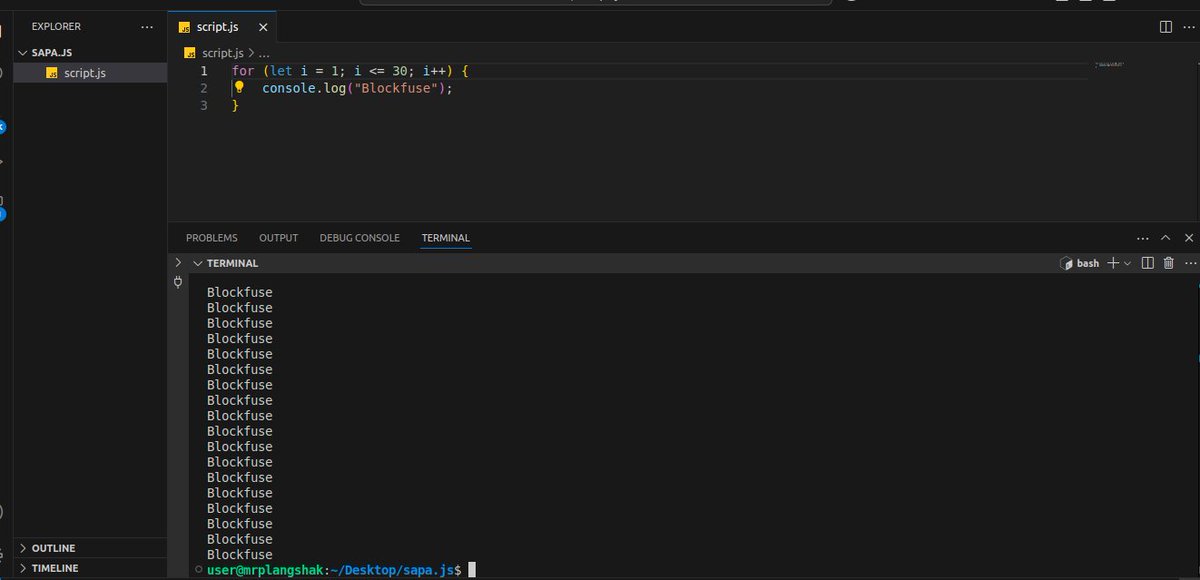Screen dimensions: 1200x580
Task: Click the command decoration circle at prompt
Action: point(199,570)
